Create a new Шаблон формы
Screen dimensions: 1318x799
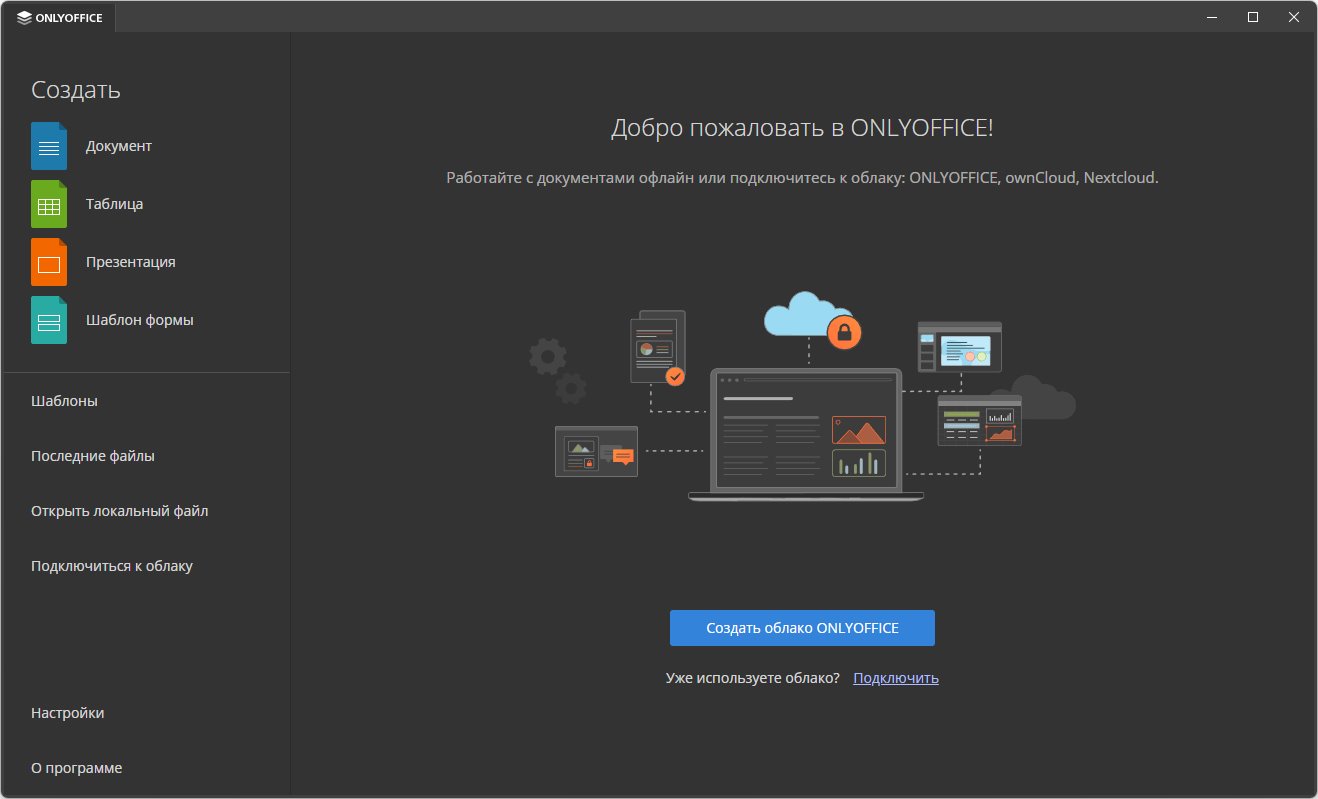(x=140, y=320)
